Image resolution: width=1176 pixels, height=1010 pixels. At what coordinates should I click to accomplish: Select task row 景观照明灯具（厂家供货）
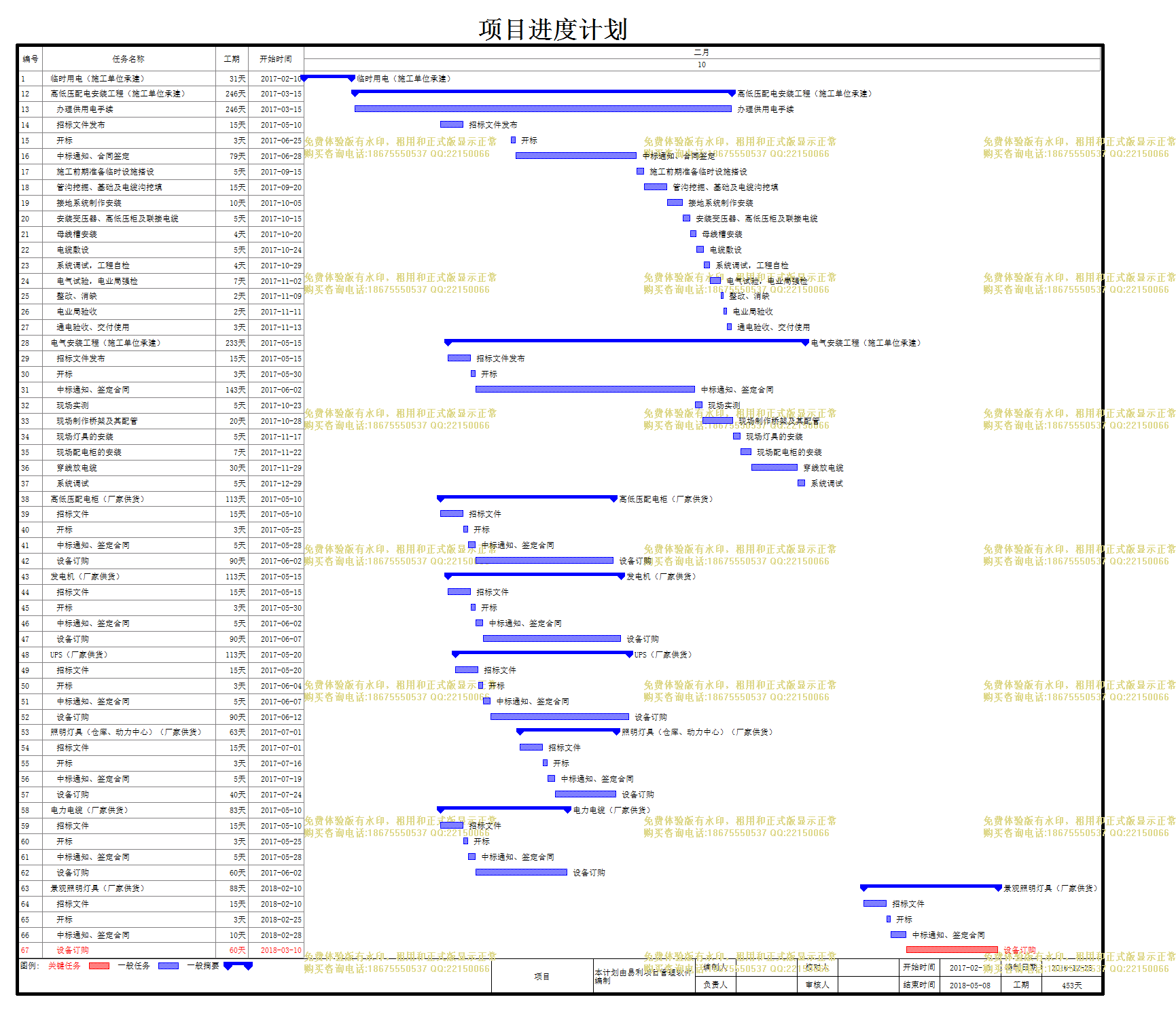pyautogui.click(x=161, y=888)
